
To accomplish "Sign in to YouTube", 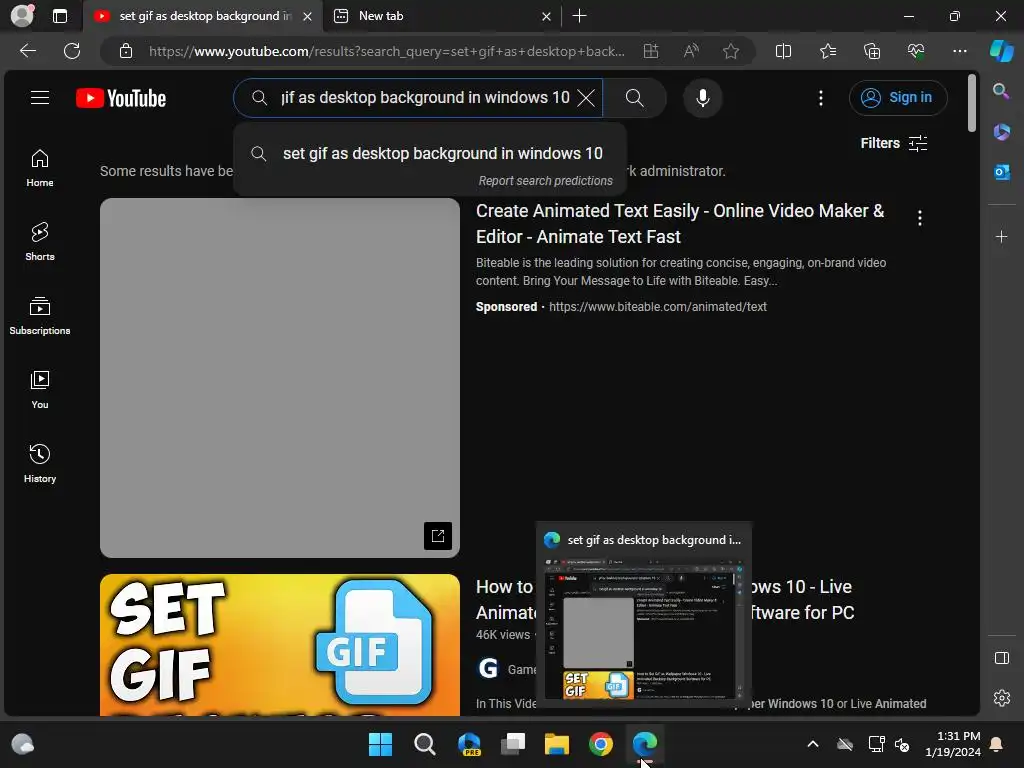I will 898,98.
